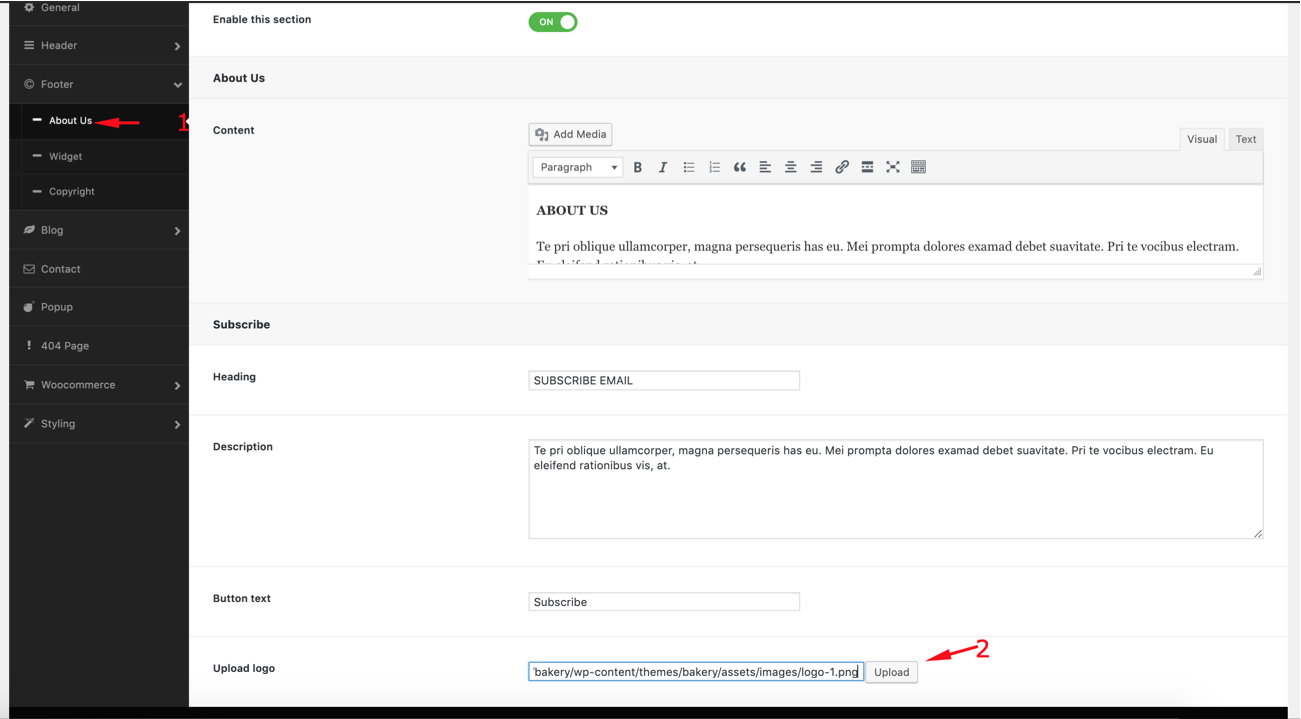
Task: Insert a numbered list
Action: tap(714, 168)
